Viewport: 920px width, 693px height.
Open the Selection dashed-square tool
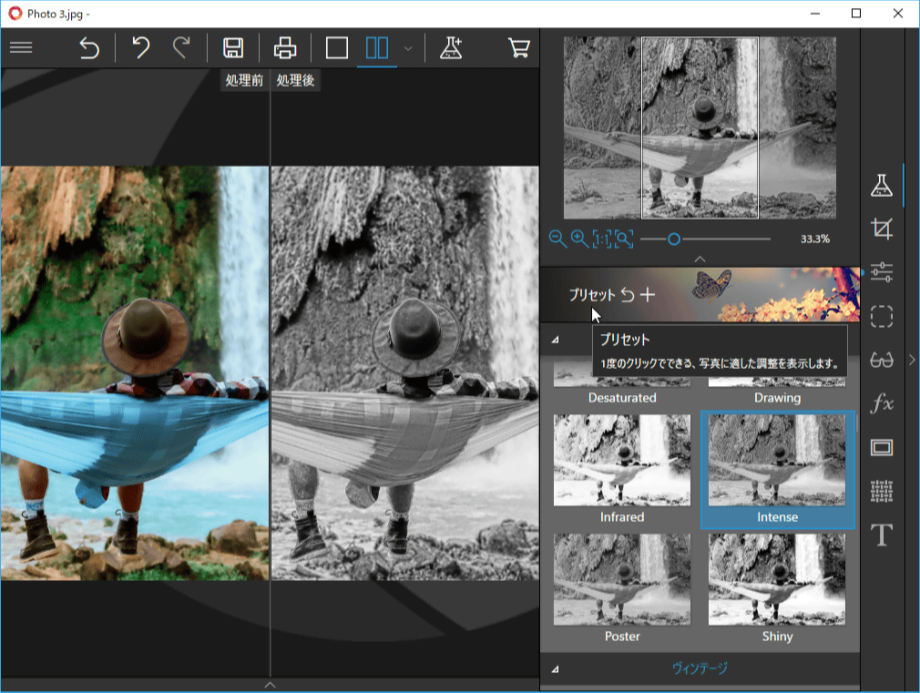pos(882,316)
